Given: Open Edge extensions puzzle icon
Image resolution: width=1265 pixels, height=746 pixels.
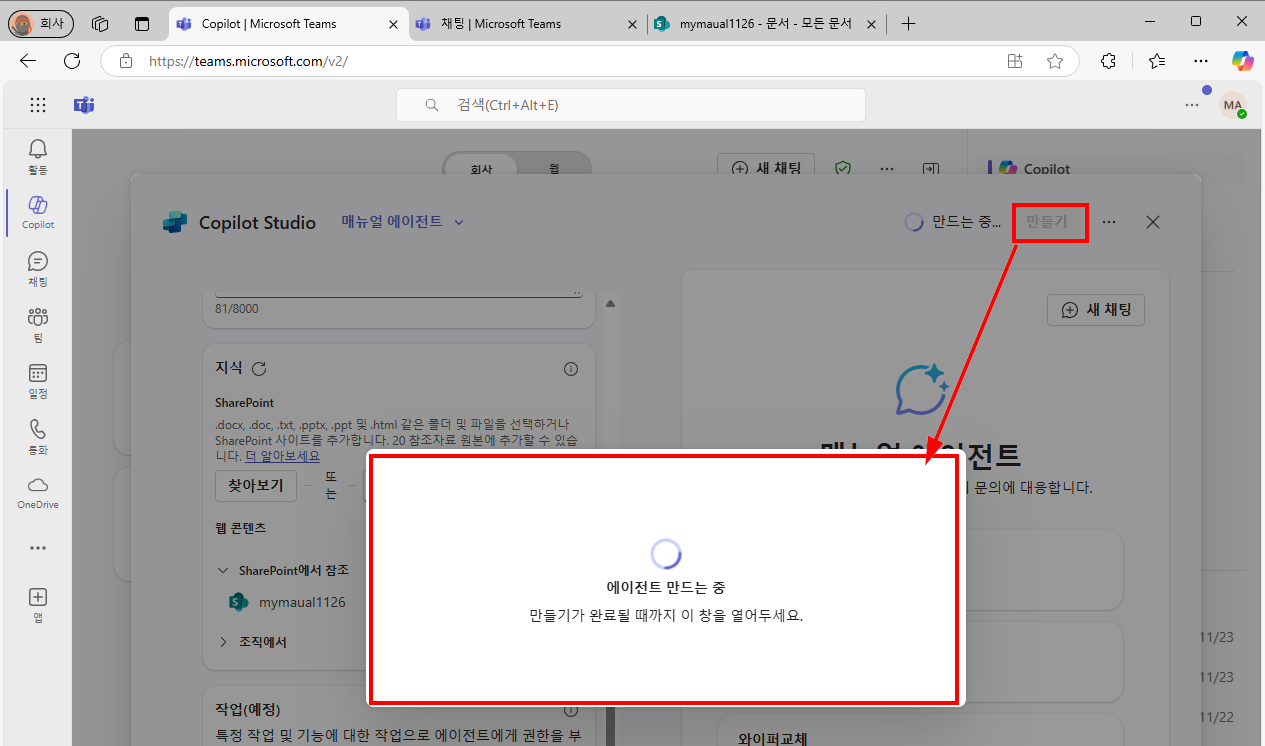Looking at the screenshot, I should [1108, 61].
